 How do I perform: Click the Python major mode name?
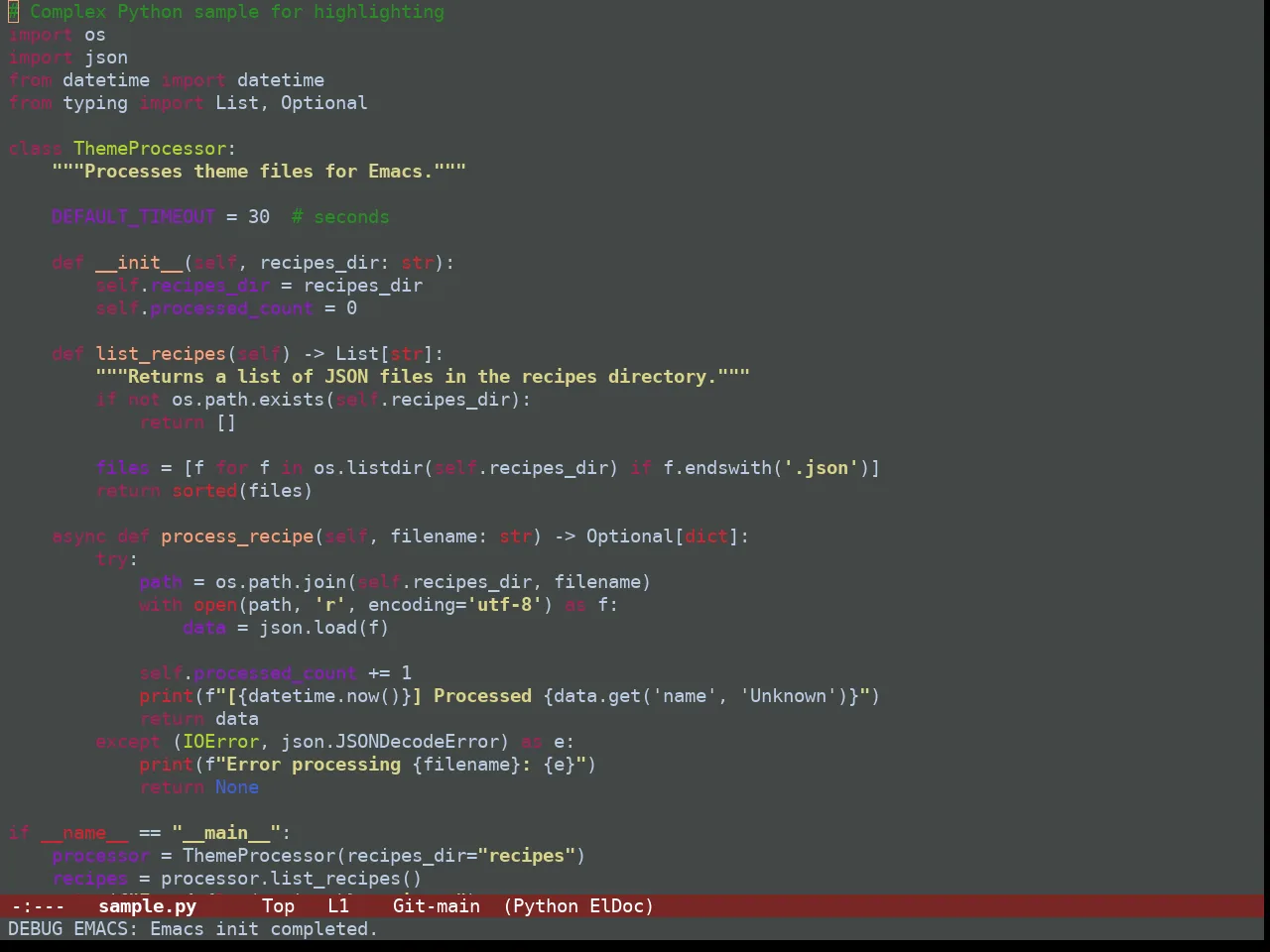tap(546, 905)
